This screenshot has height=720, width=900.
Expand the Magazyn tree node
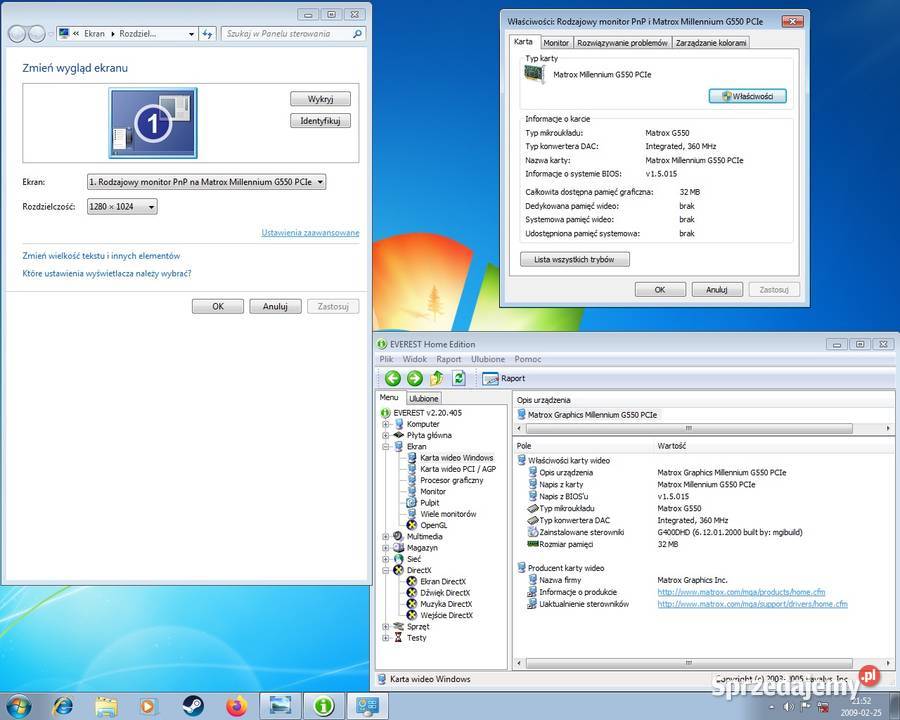pyautogui.click(x=386, y=548)
